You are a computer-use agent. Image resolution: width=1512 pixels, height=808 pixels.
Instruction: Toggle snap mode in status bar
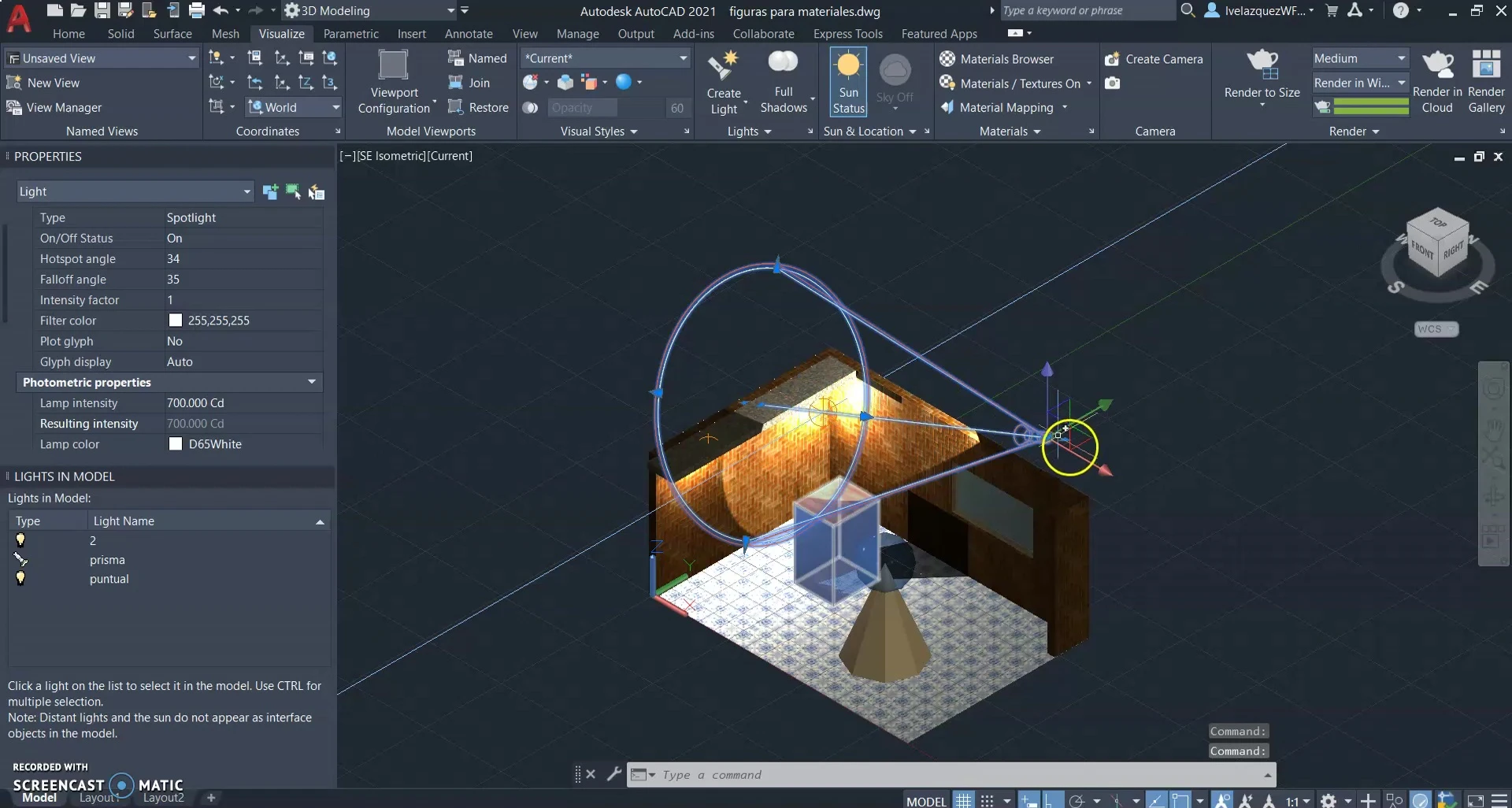(x=987, y=800)
